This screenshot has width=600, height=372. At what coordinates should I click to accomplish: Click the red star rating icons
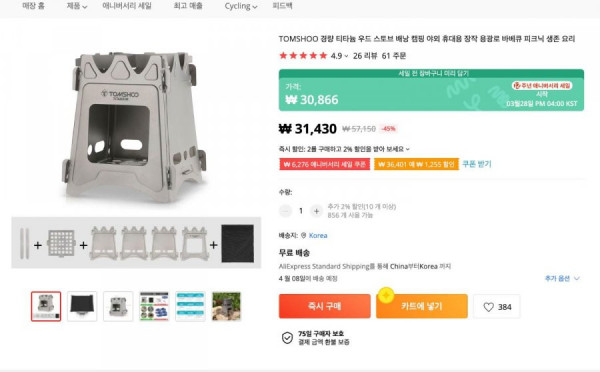(x=303, y=56)
